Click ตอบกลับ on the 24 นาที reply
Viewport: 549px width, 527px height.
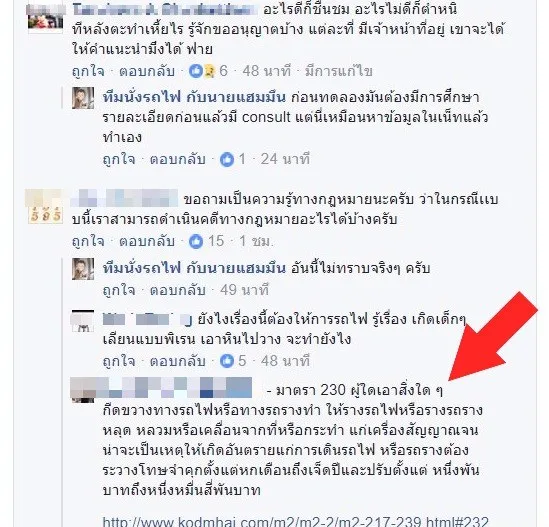point(178,160)
